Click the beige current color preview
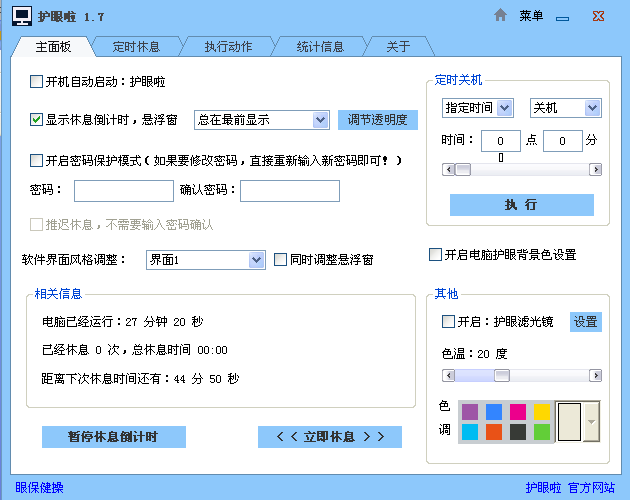The height and width of the screenshot is (500, 630). click(x=569, y=422)
